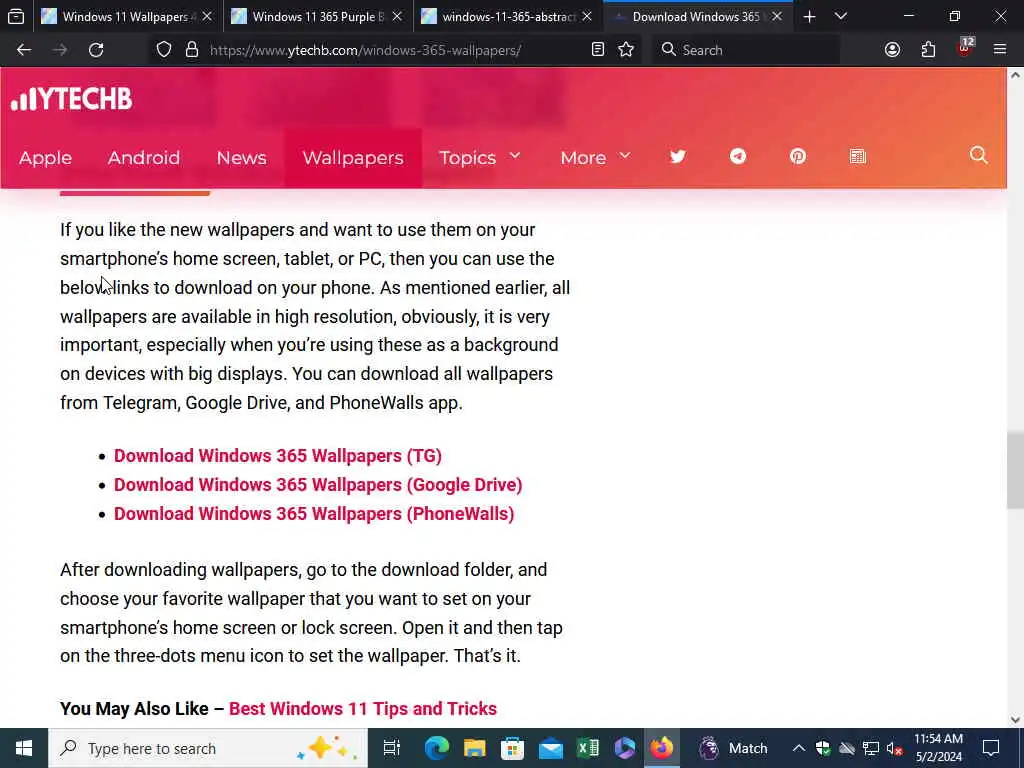The width and height of the screenshot is (1024, 768).
Task: Click the Firefox View icon at tab strip start
Action: coord(16,16)
